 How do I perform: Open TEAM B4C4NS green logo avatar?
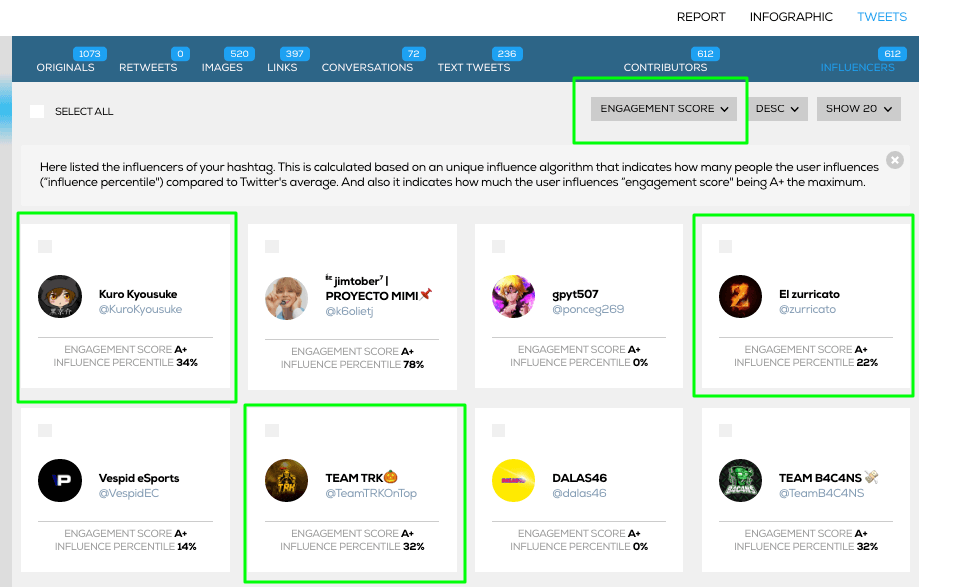(740, 481)
